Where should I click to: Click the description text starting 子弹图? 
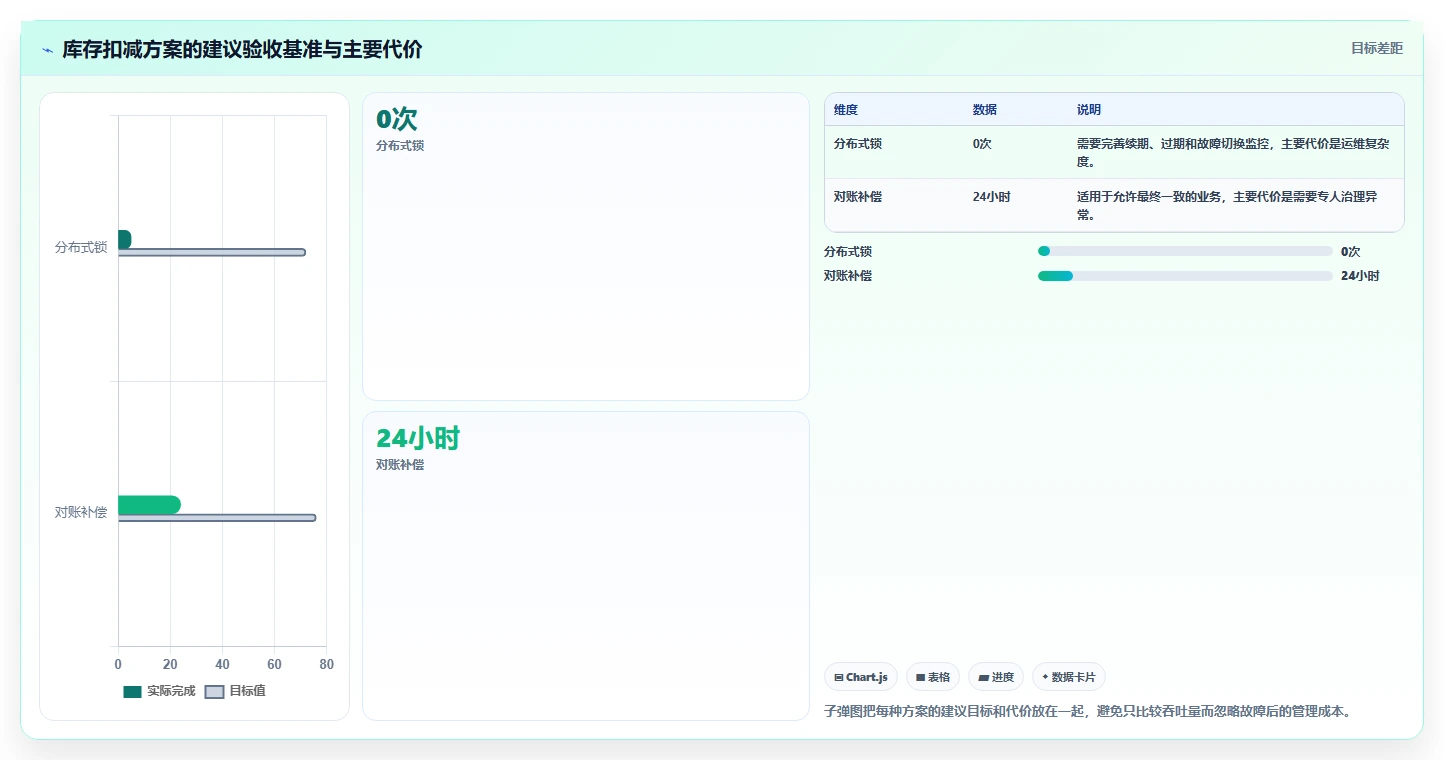[1088, 711]
